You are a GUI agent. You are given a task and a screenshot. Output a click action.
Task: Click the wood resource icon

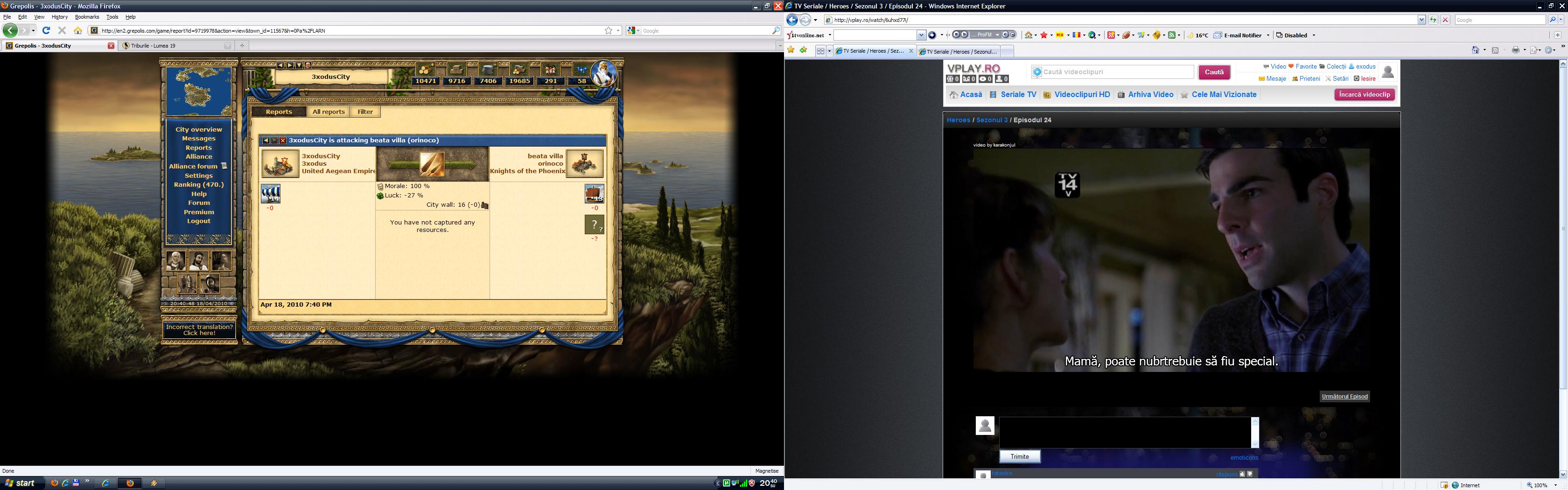point(426,70)
